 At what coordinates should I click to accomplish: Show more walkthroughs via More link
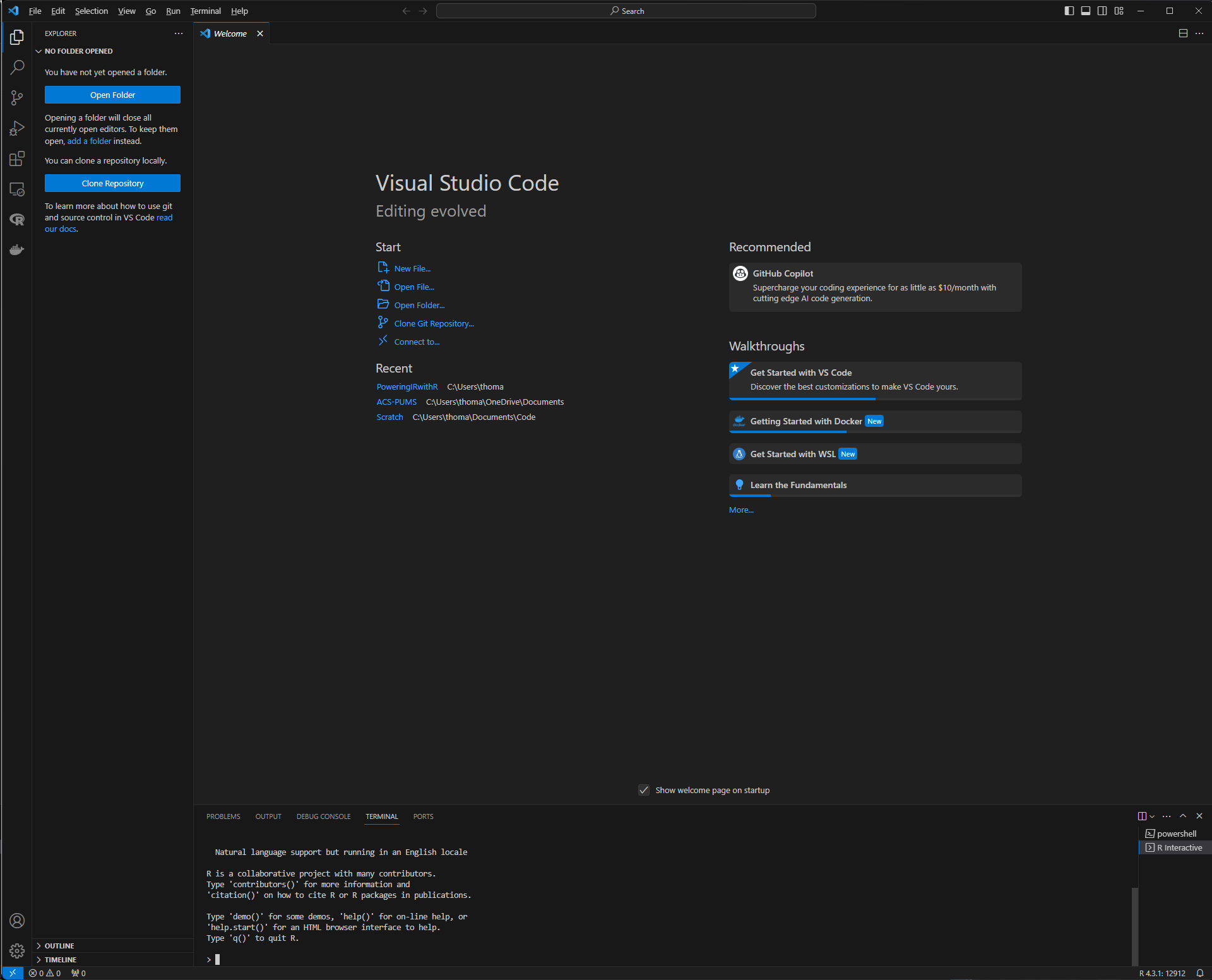tap(741, 510)
